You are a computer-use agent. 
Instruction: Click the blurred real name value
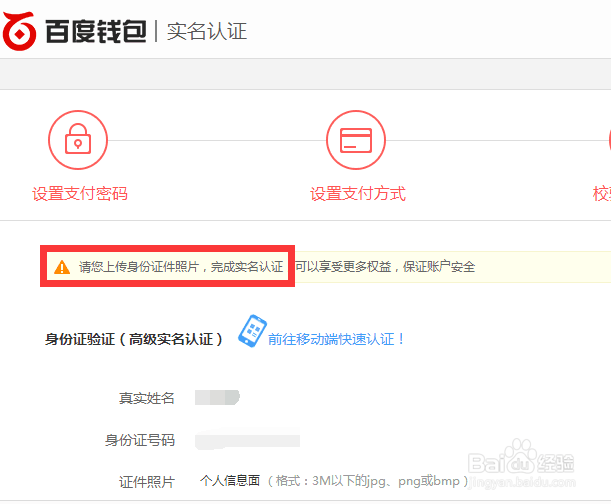click(x=217, y=398)
